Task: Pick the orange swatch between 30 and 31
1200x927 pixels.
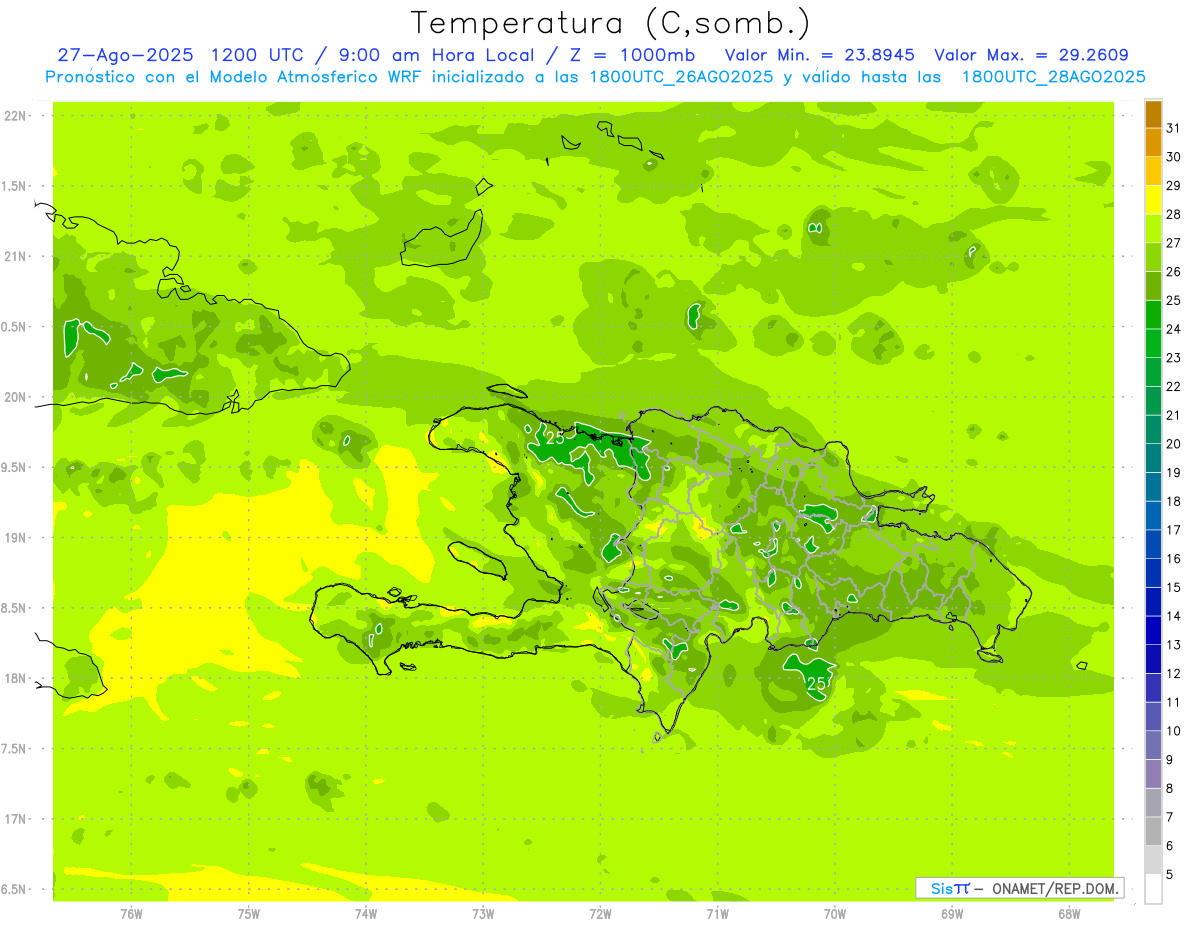Action: [1153, 143]
